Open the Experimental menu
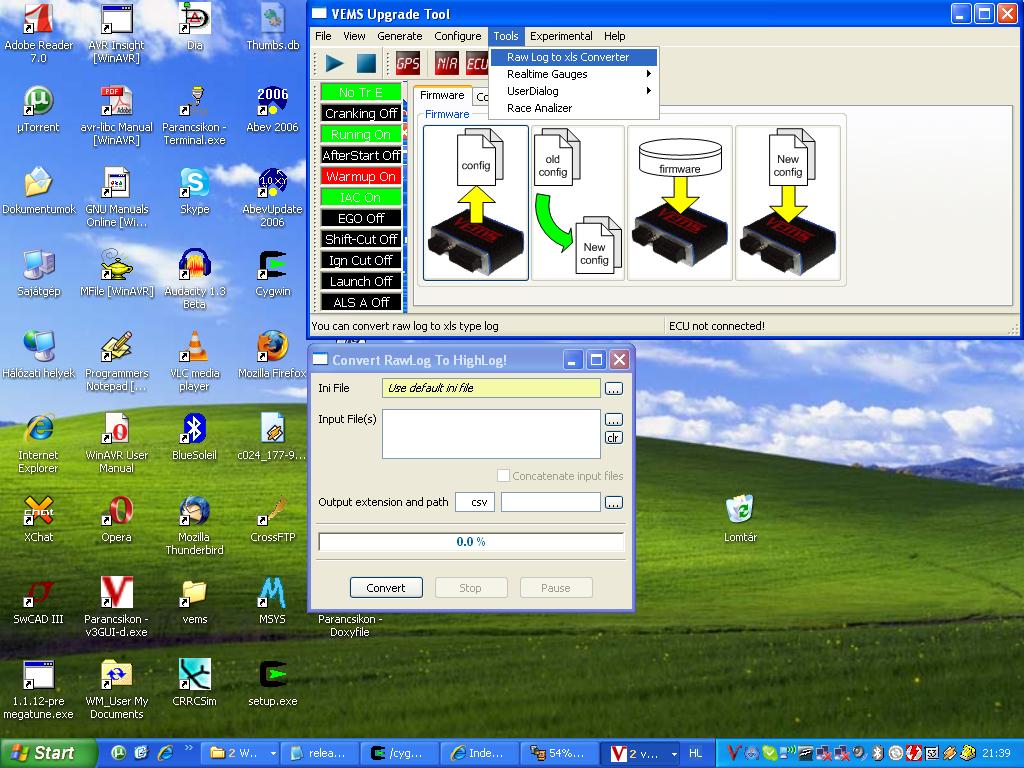 click(x=561, y=36)
